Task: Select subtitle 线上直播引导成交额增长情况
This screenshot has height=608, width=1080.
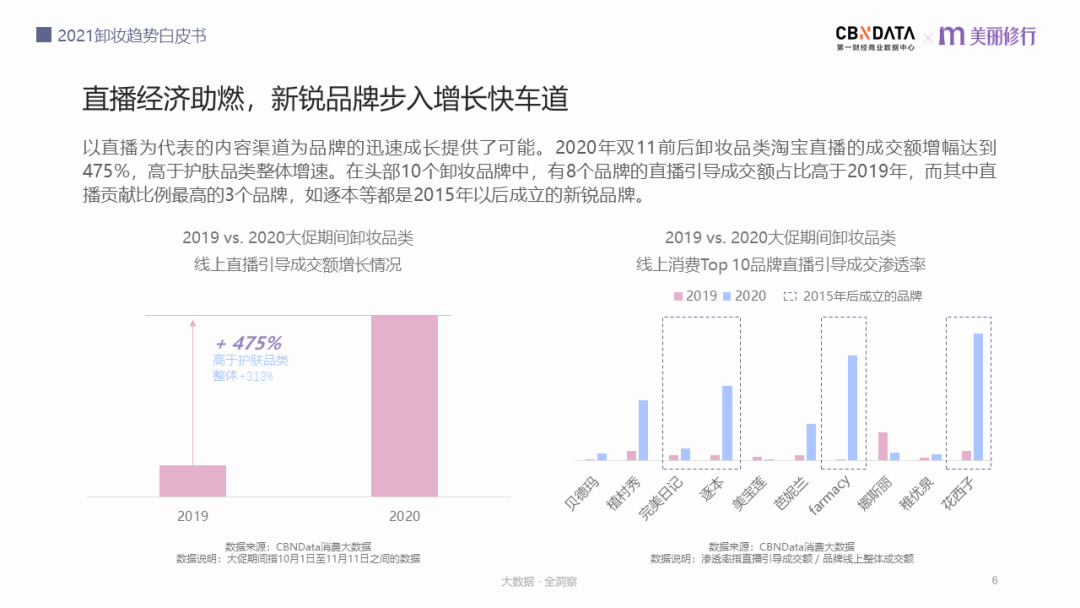Action: 298,264
